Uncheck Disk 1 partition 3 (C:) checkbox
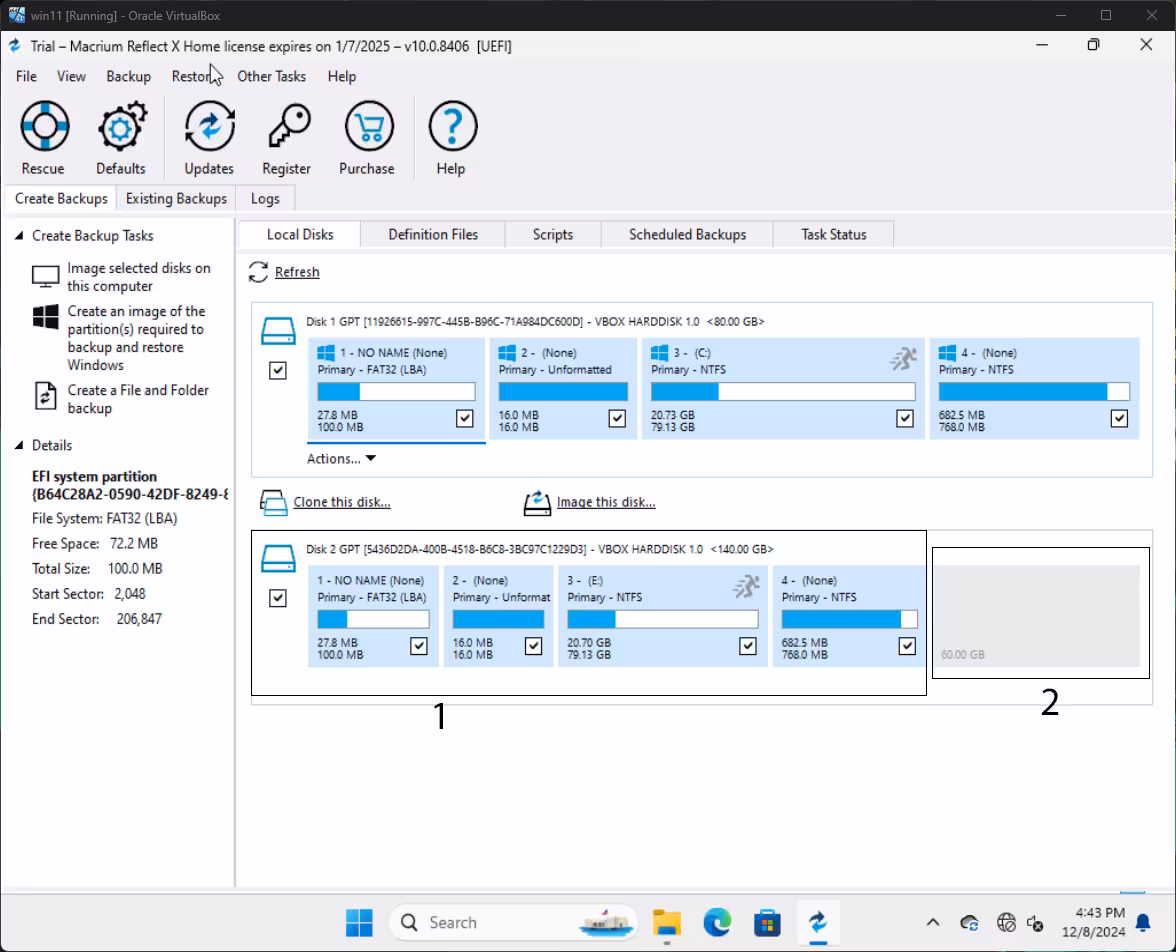The height and width of the screenshot is (952, 1176). point(905,419)
